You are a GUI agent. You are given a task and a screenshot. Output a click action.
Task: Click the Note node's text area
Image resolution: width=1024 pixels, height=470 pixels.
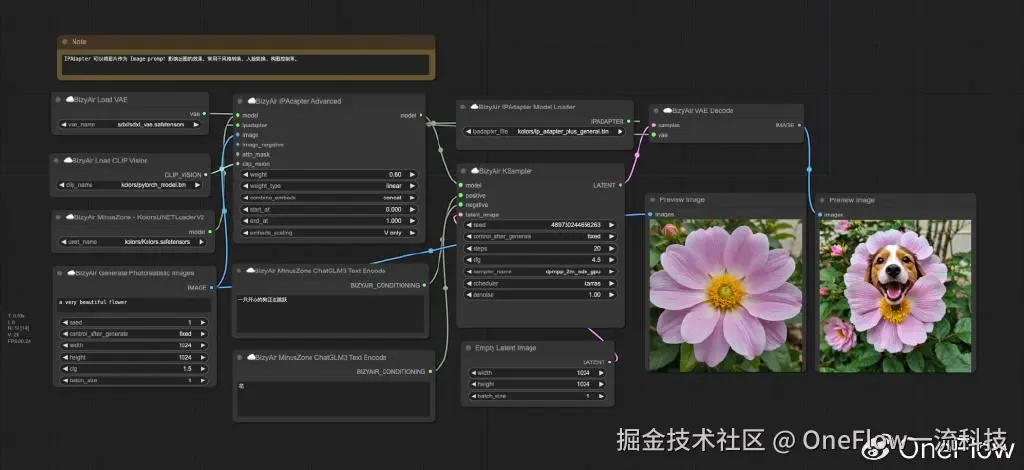click(246, 64)
